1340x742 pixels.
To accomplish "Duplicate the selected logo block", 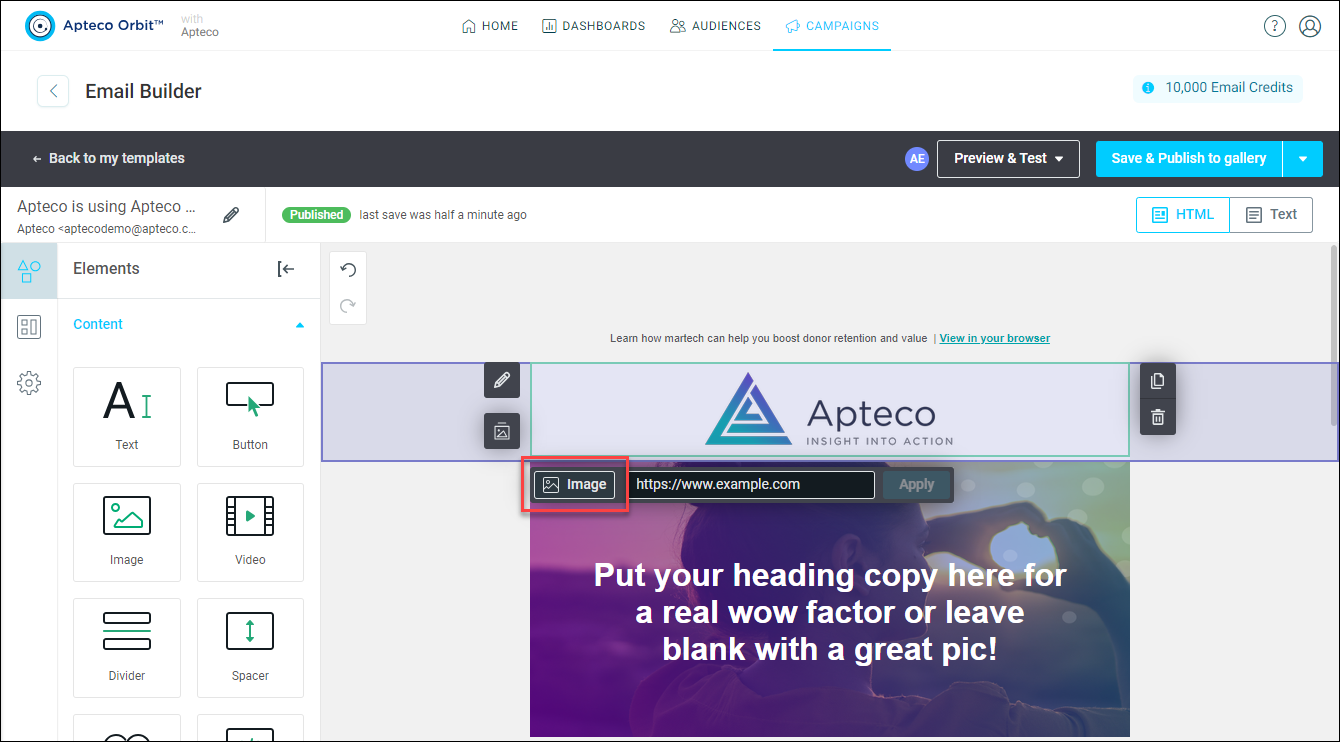I will (1158, 381).
